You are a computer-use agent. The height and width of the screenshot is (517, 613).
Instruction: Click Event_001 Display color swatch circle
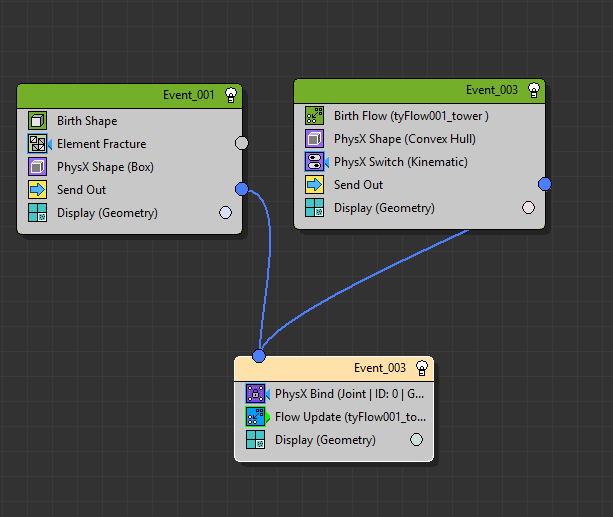[x=226, y=213]
